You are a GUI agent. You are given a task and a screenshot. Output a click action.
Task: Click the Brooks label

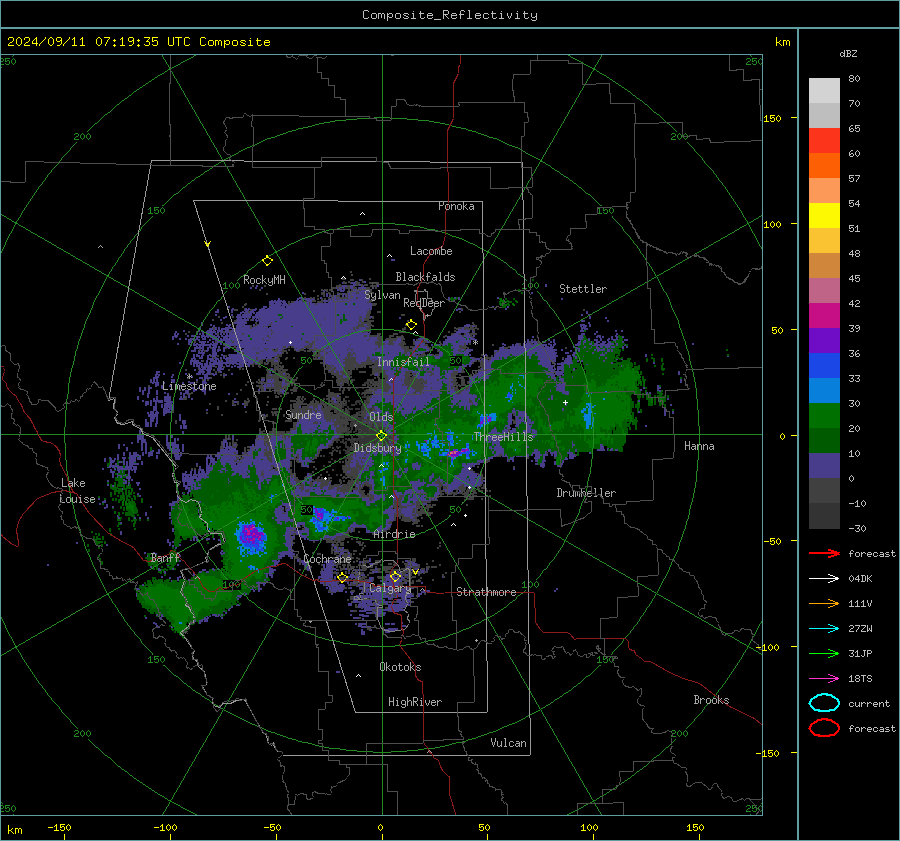711,700
